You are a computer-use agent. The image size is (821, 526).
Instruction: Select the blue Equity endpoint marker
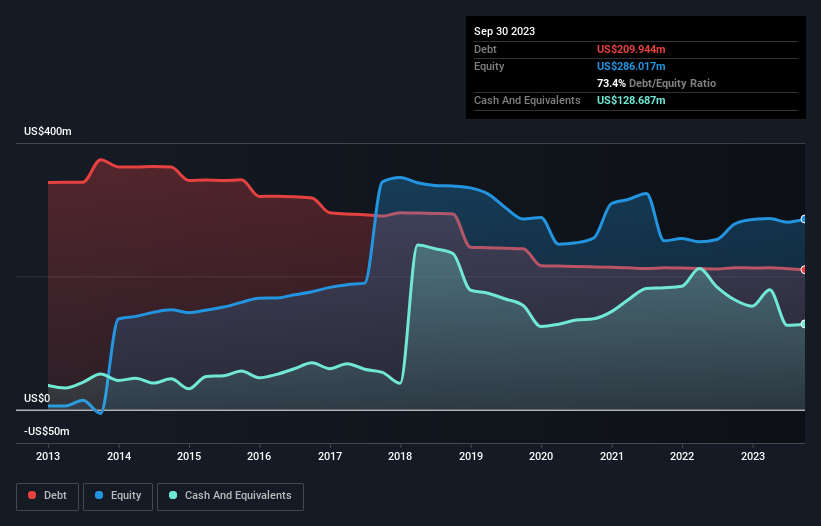804,219
